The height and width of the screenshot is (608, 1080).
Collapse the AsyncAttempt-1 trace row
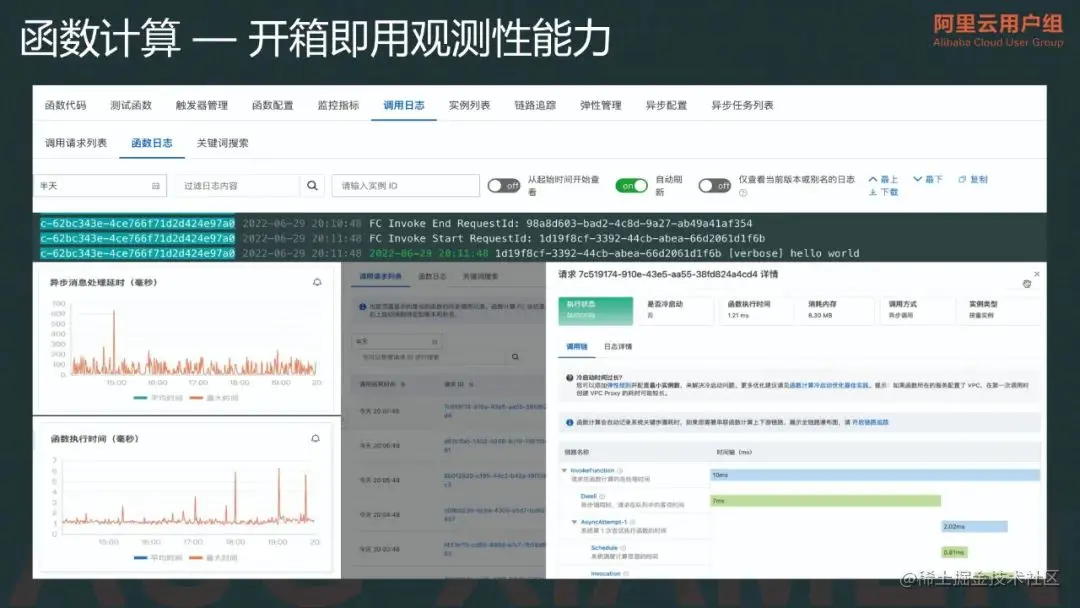pos(574,522)
